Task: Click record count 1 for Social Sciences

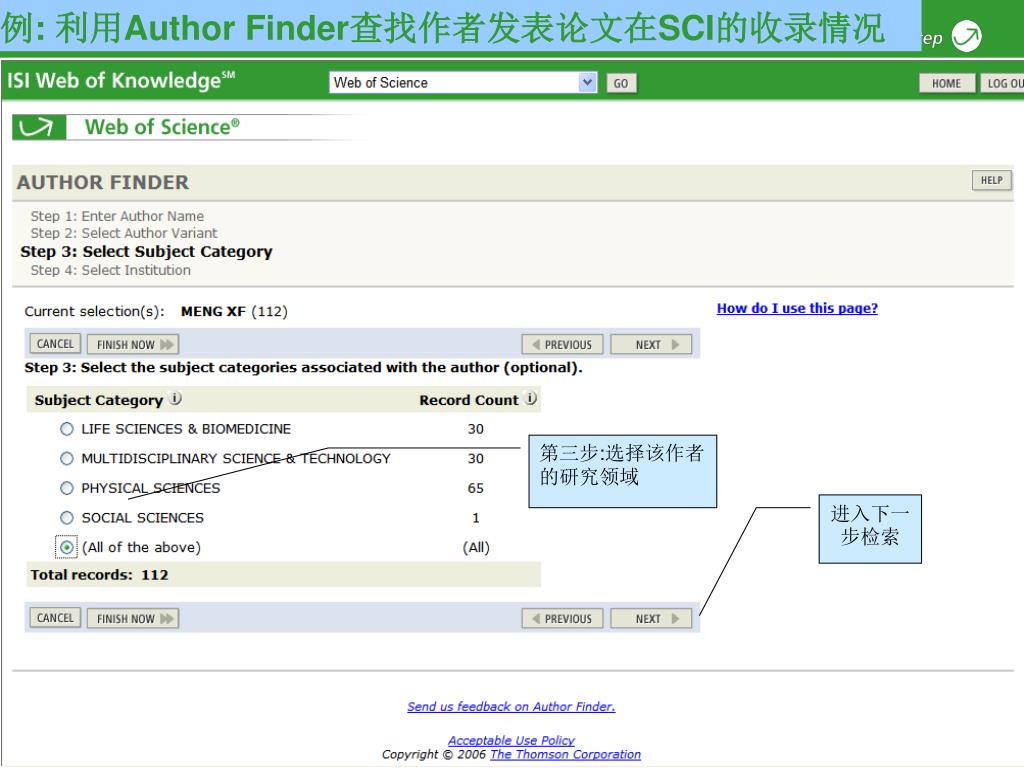Action: pos(475,518)
